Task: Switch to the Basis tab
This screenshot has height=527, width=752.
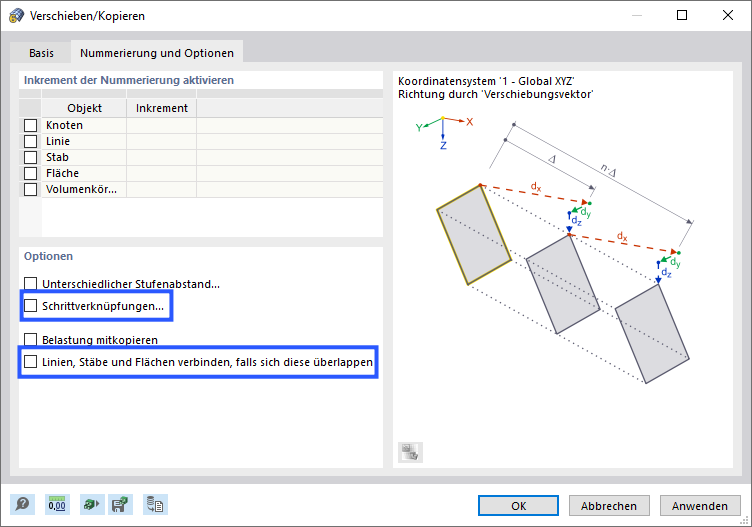Action: [41, 53]
